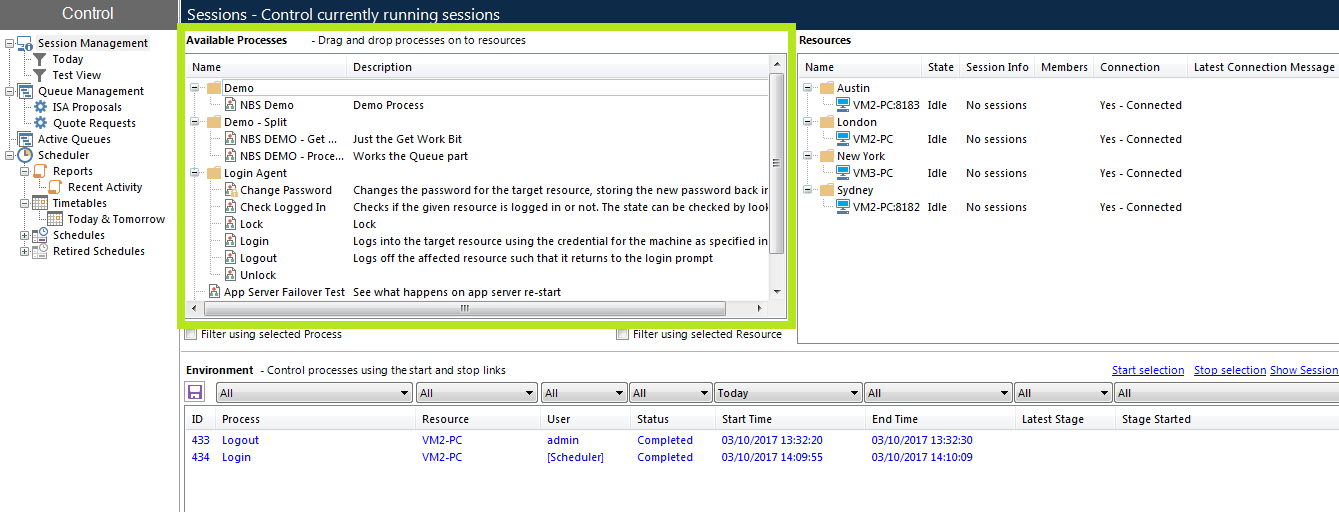Click the gear icon for ISA Proposals
This screenshot has height=512, width=1339.
[40, 107]
